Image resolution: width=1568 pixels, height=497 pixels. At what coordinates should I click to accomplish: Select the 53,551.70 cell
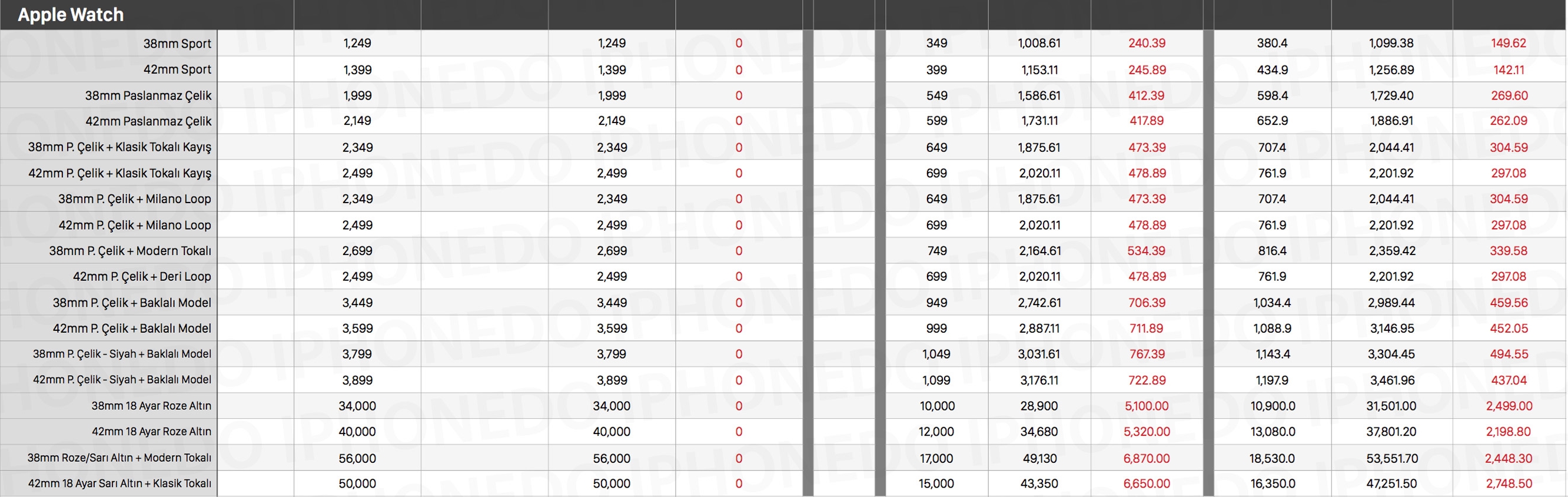coord(1392,458)
